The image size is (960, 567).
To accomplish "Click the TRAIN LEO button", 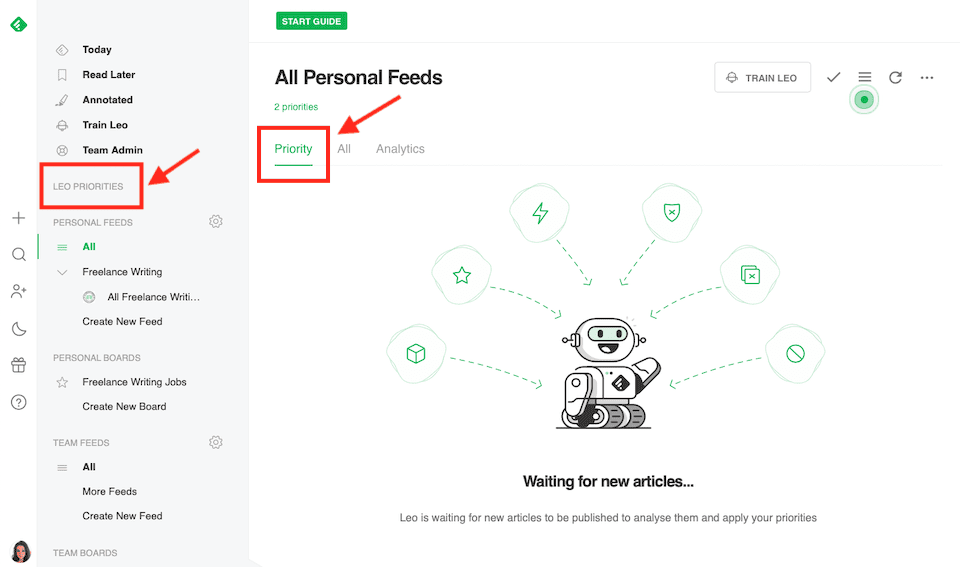I will [x=762, y=78].
